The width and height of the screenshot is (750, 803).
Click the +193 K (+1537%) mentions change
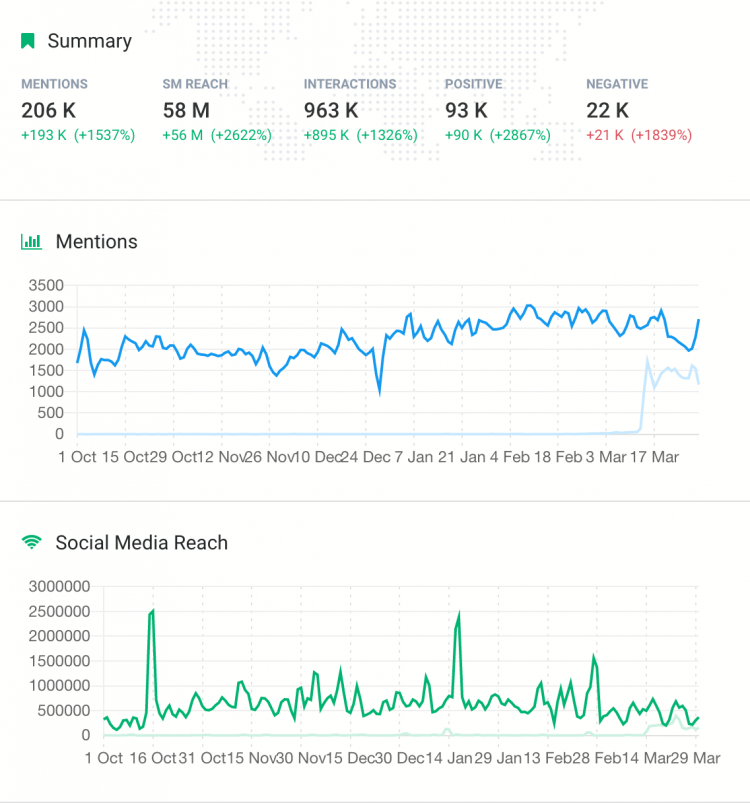click(x=78, y=135)
